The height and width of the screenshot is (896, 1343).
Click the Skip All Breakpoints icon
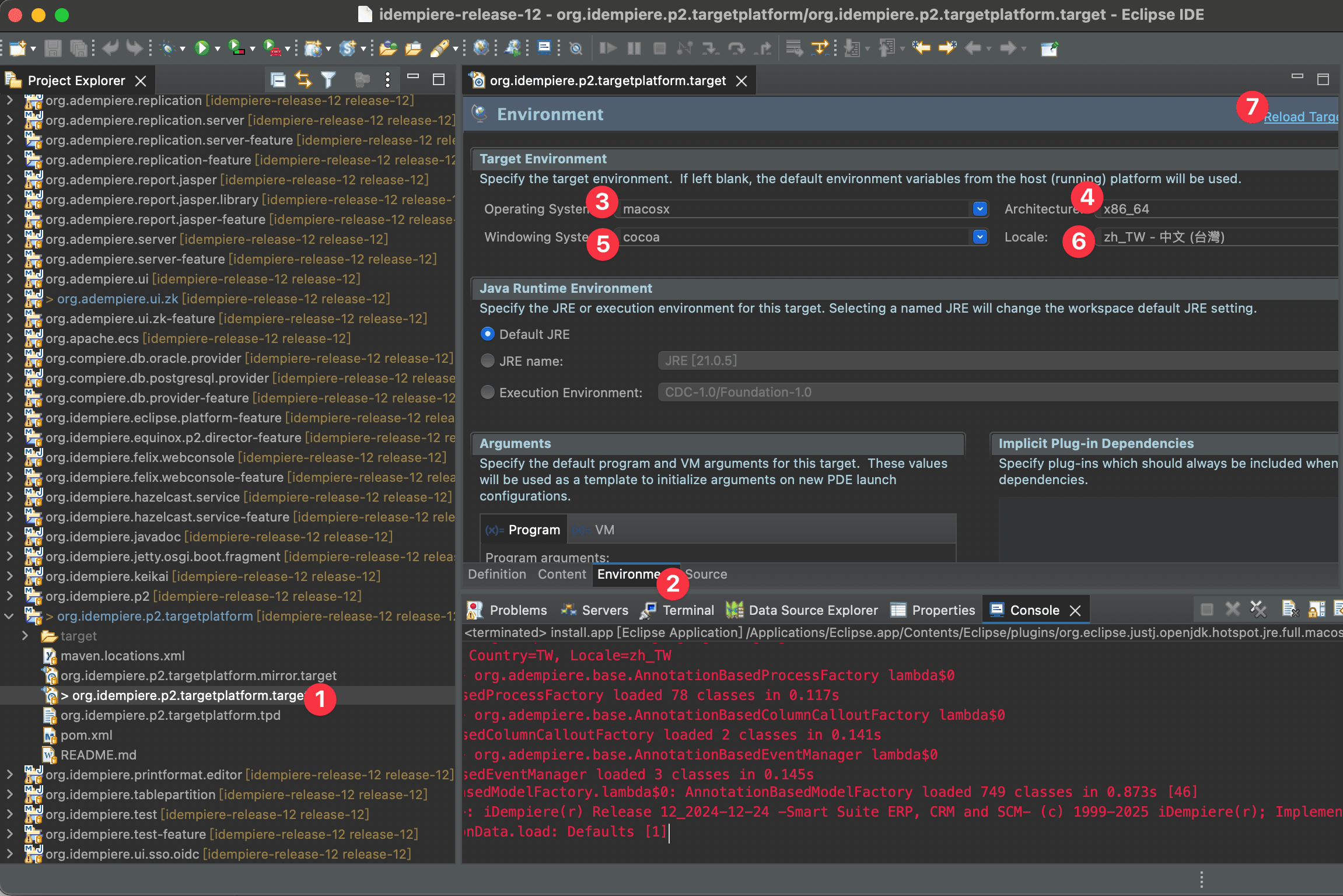(576, 48)
